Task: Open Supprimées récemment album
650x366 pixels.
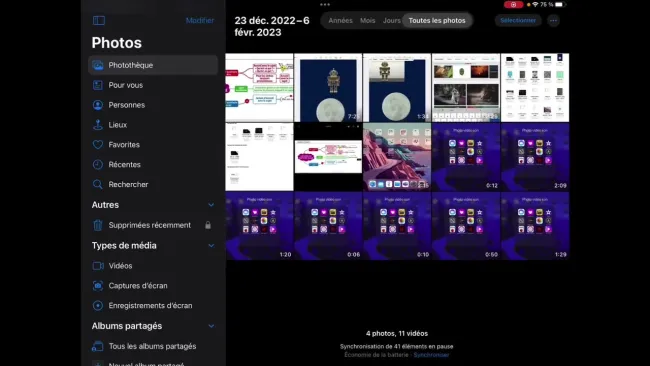Action: (153, 225)
